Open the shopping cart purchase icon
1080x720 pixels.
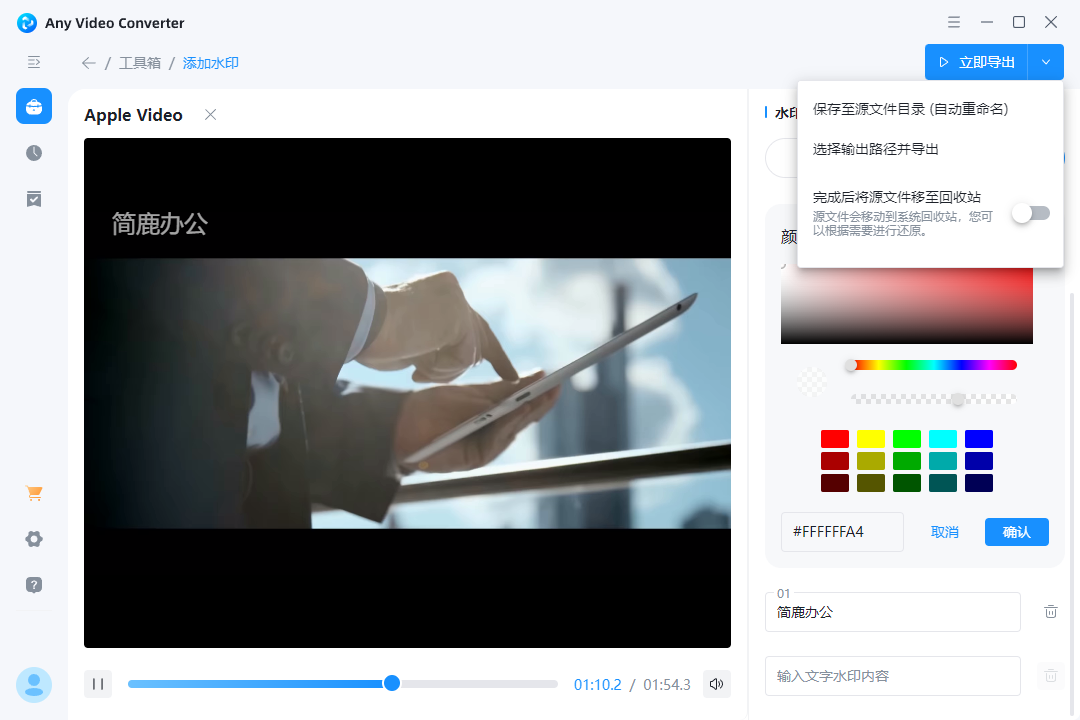click(x=34, y=493)
